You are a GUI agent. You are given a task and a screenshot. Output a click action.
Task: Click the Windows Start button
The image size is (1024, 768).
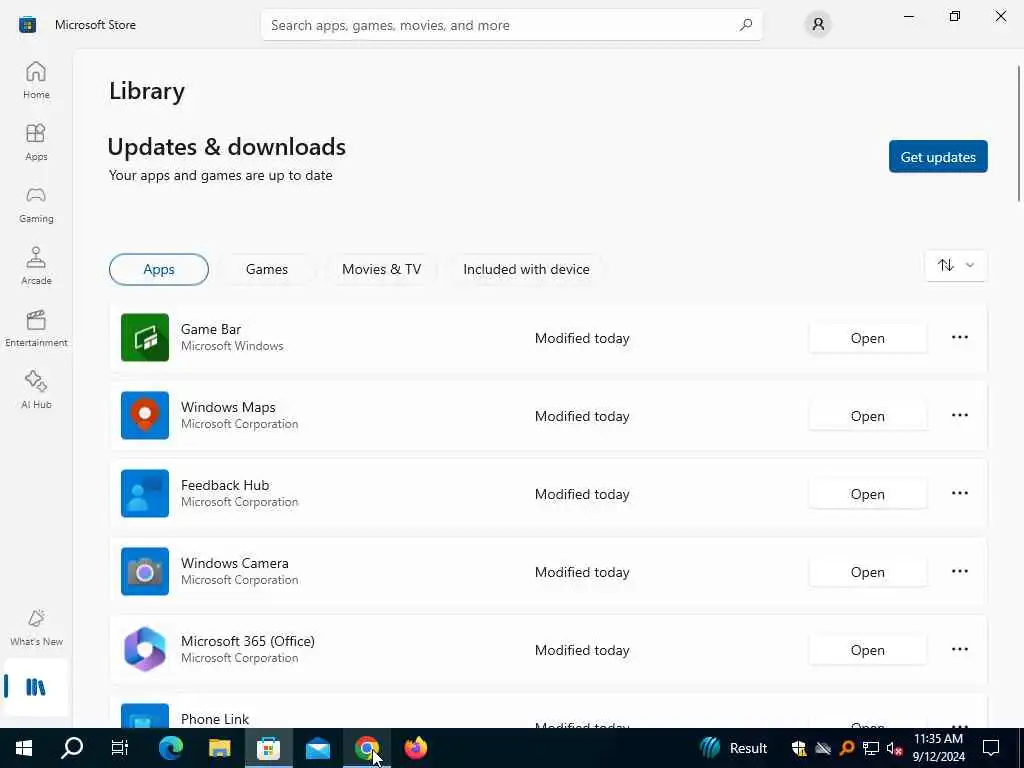click(24, 748)
